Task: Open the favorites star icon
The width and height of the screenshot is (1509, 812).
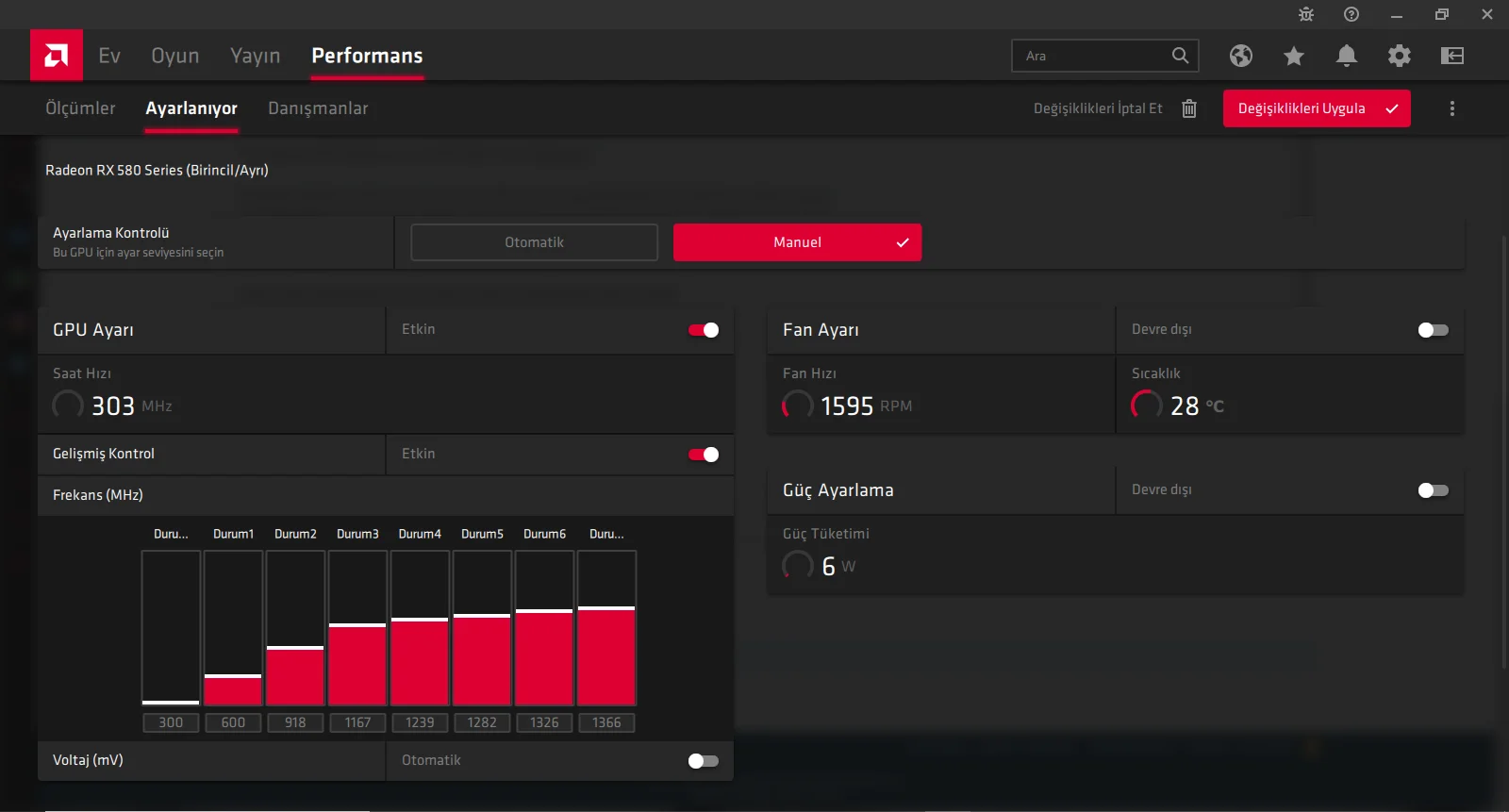Action: coord(1294,56)
